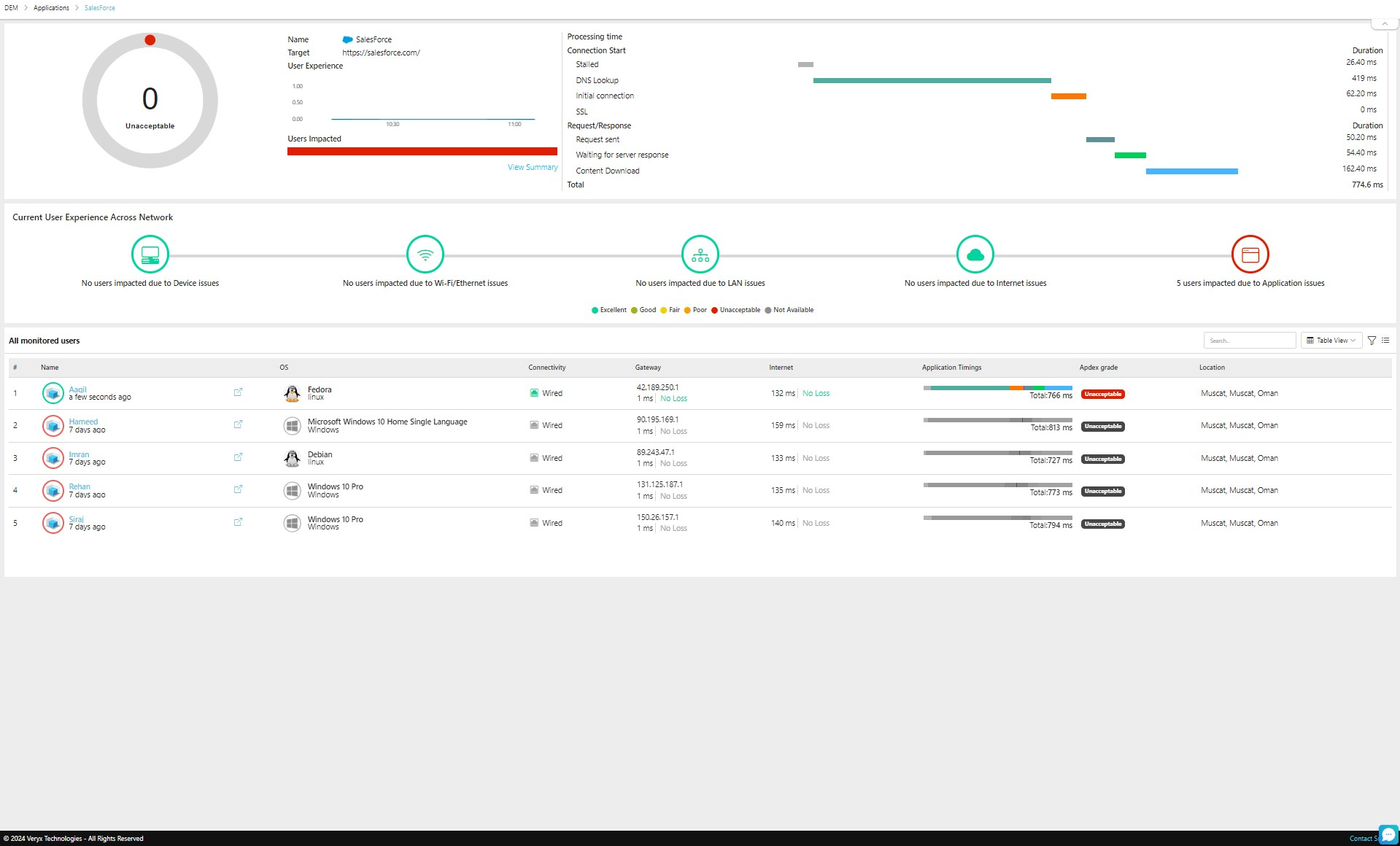
Task: Click the filter icon above users table
Action: [1372, 341]
